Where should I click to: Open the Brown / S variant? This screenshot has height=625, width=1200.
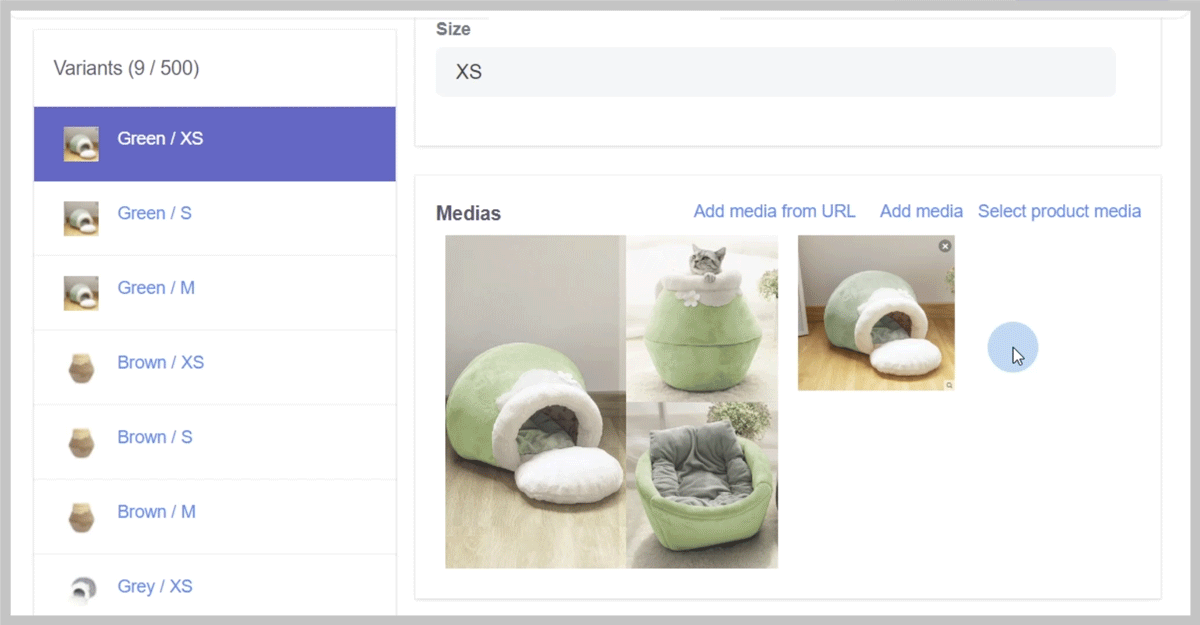pos(155,437)
